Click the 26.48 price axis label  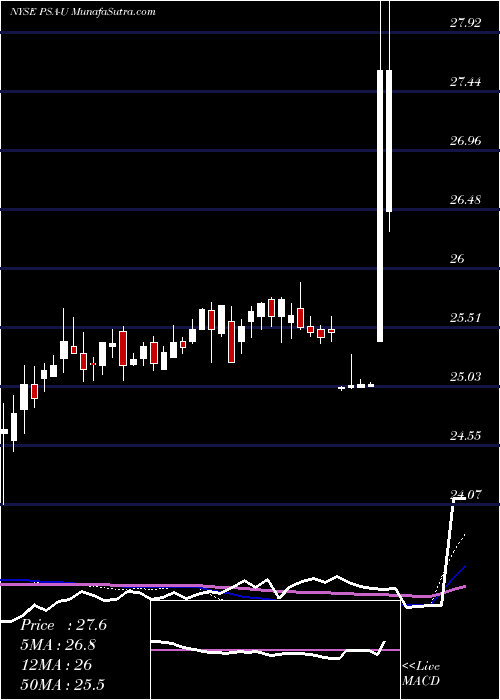[465, 200]
